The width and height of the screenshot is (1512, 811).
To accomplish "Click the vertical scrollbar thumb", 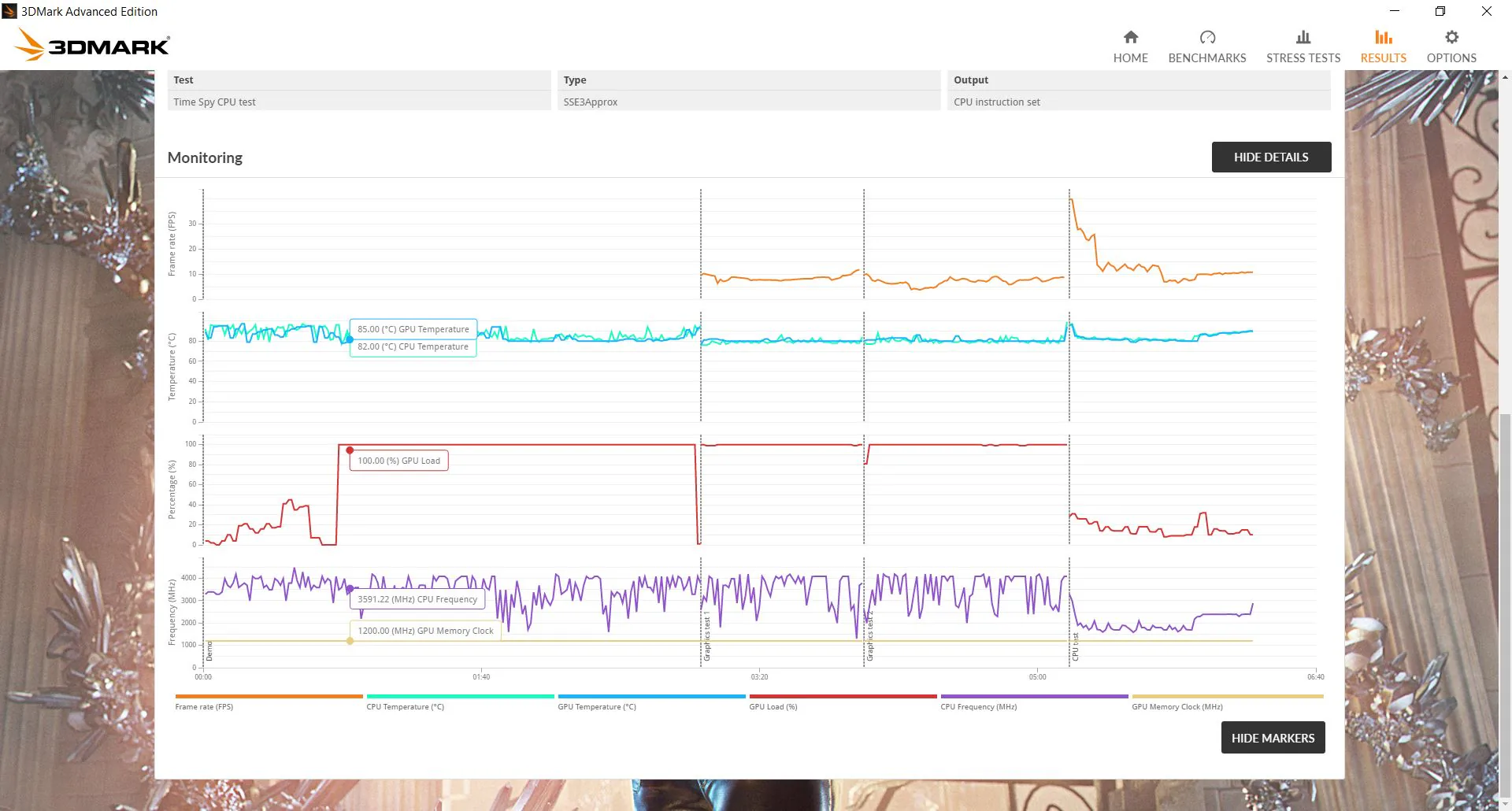I will (x=1505, y=606).
